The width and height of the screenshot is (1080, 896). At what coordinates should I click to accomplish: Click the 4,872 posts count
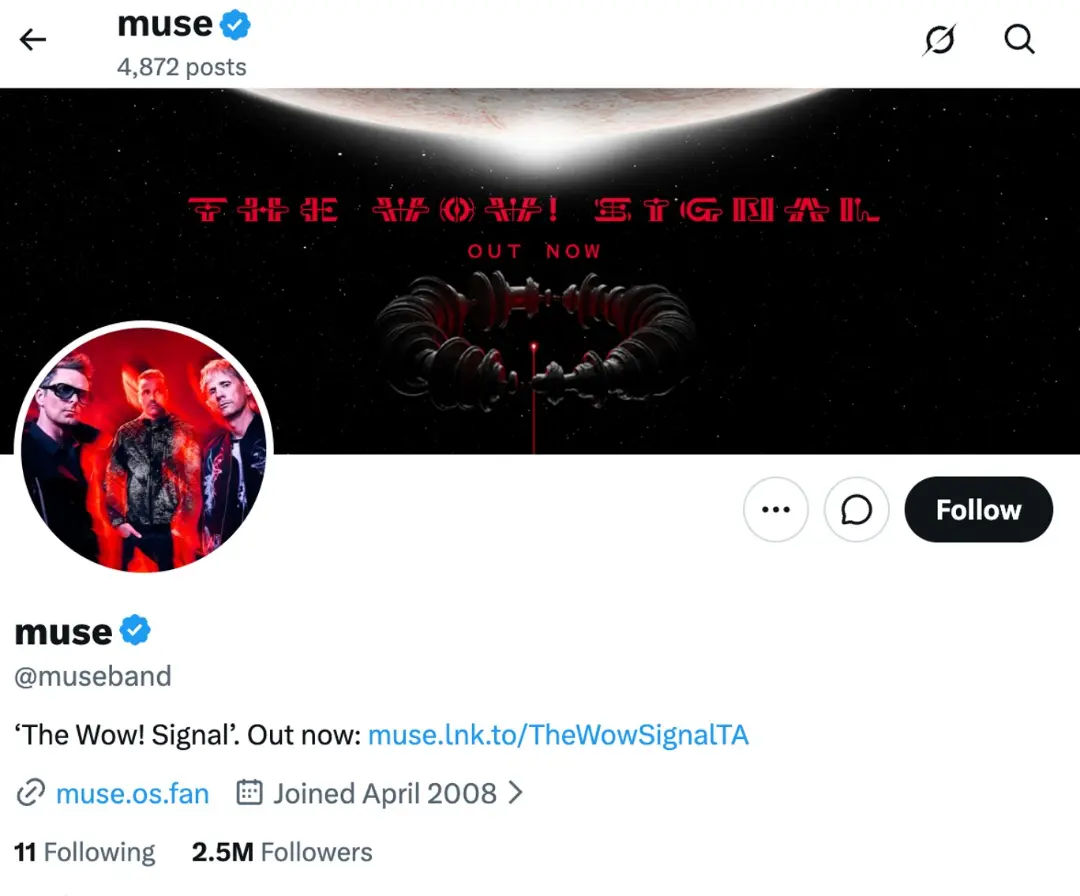(x=182, y=67)
